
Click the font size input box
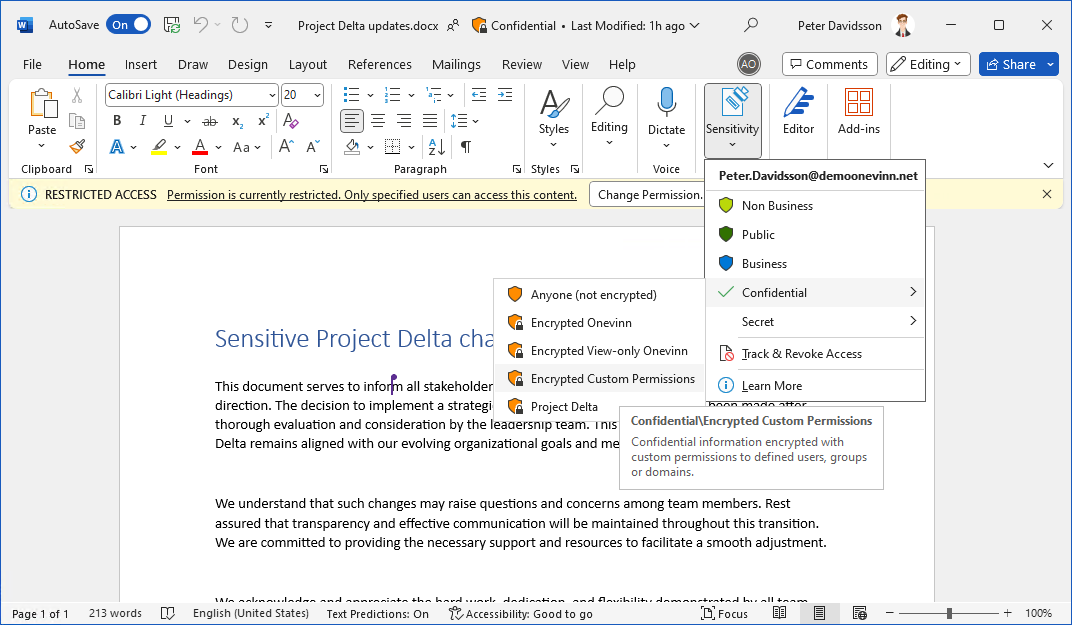[296, 95]
